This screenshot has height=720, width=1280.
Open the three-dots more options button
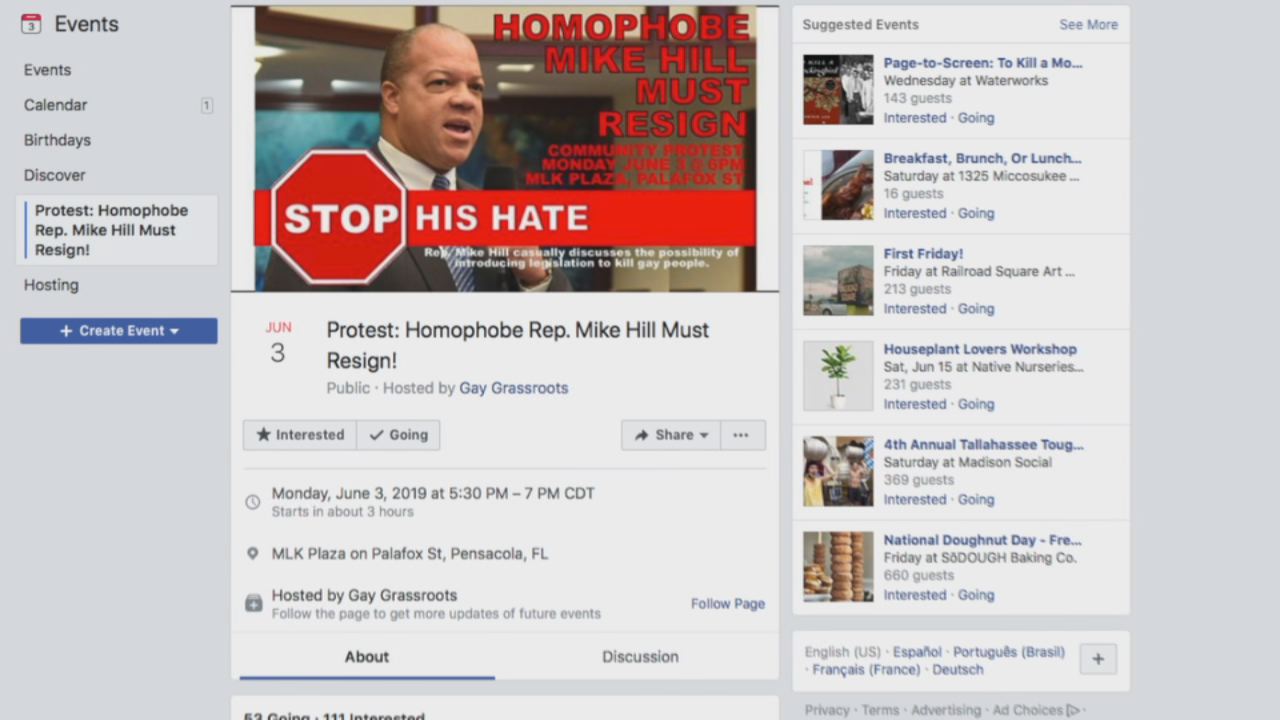[741, 435]
